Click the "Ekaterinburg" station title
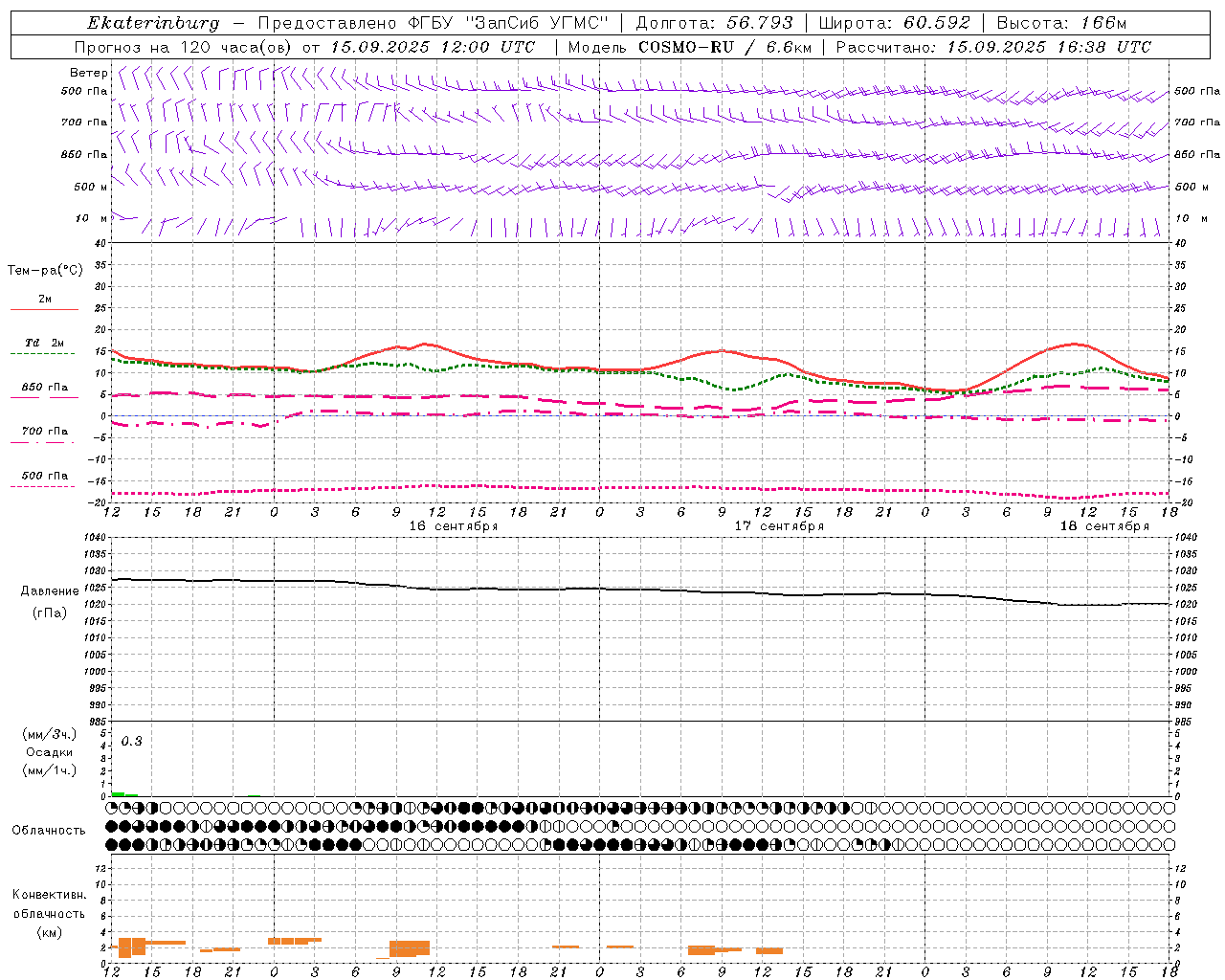 tap(153, 23)
